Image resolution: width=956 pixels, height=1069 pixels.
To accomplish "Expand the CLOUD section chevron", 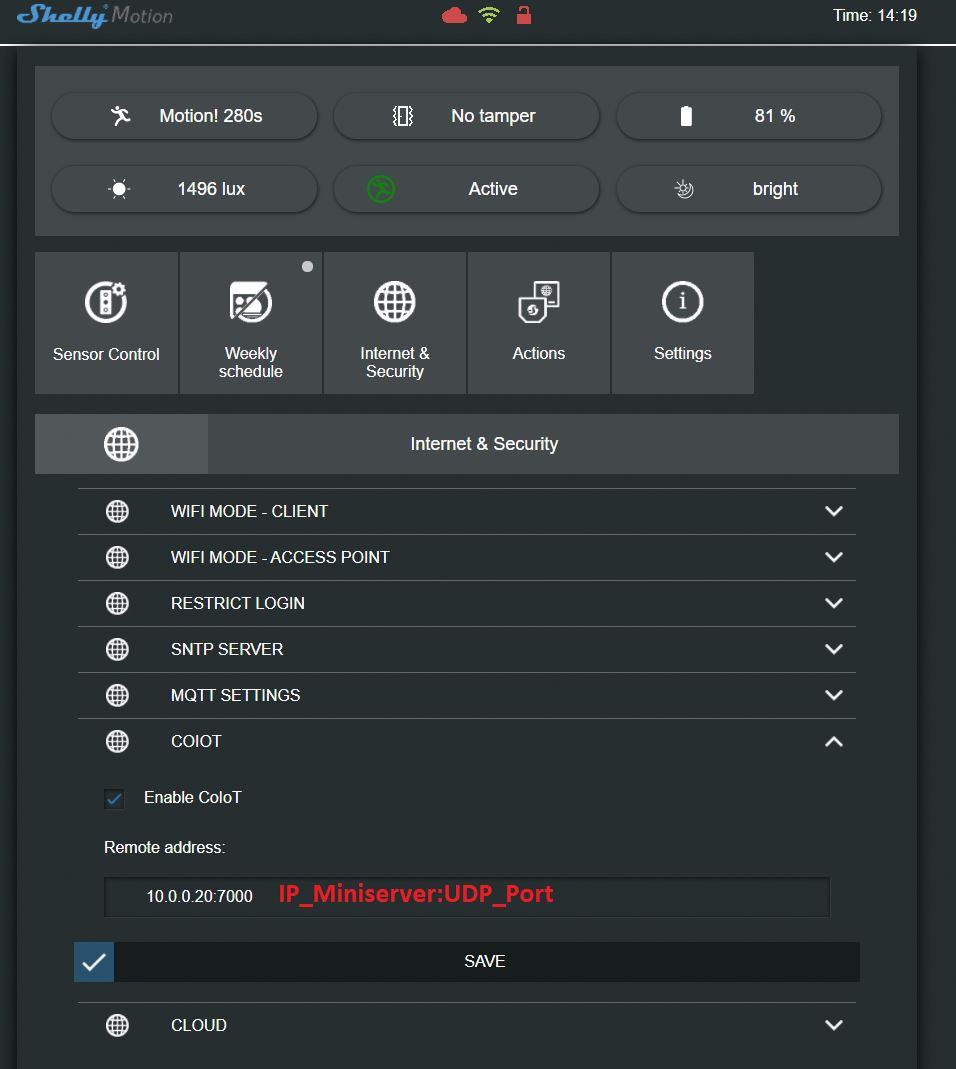I will pos(834,1025).
